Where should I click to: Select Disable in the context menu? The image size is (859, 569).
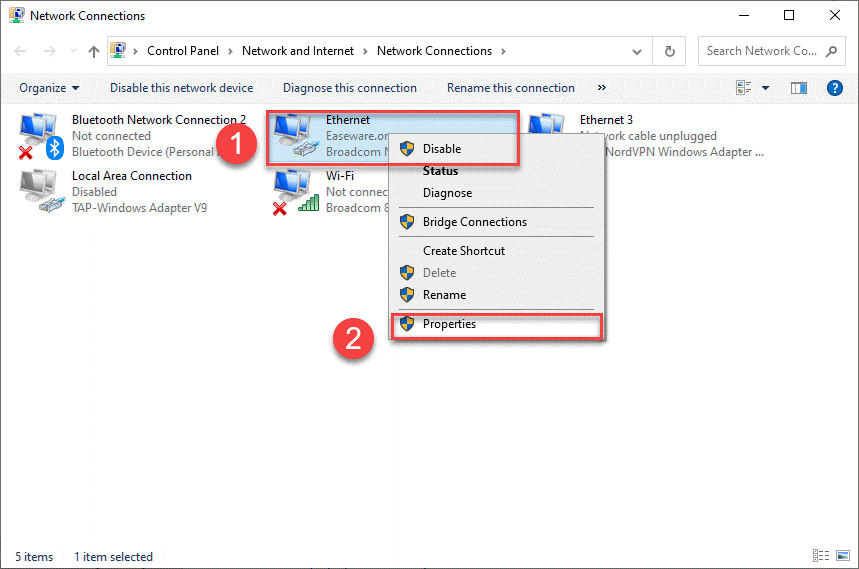(441, 149)
